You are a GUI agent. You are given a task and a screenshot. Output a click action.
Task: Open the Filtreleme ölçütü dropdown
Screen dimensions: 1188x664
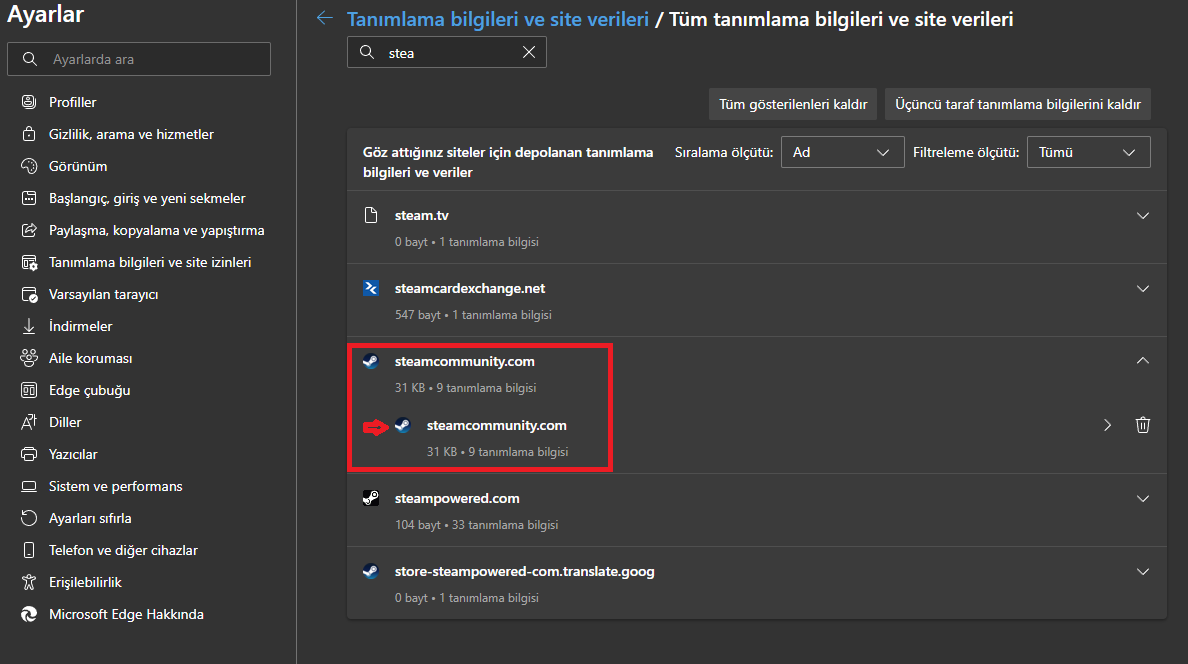1088,152
